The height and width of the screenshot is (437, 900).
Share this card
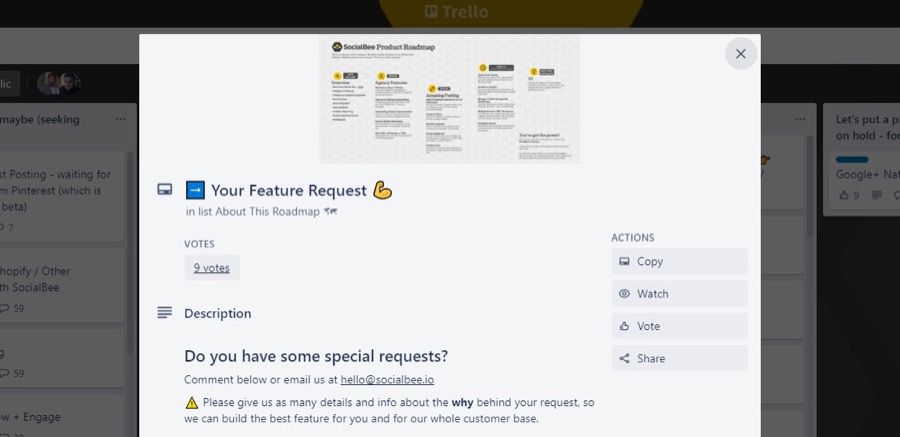pos(680,358)
